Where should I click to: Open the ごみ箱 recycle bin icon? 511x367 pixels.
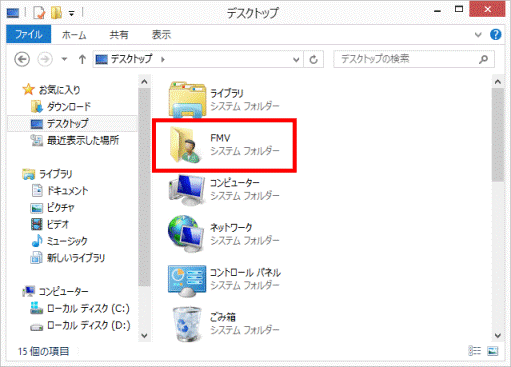187,324
